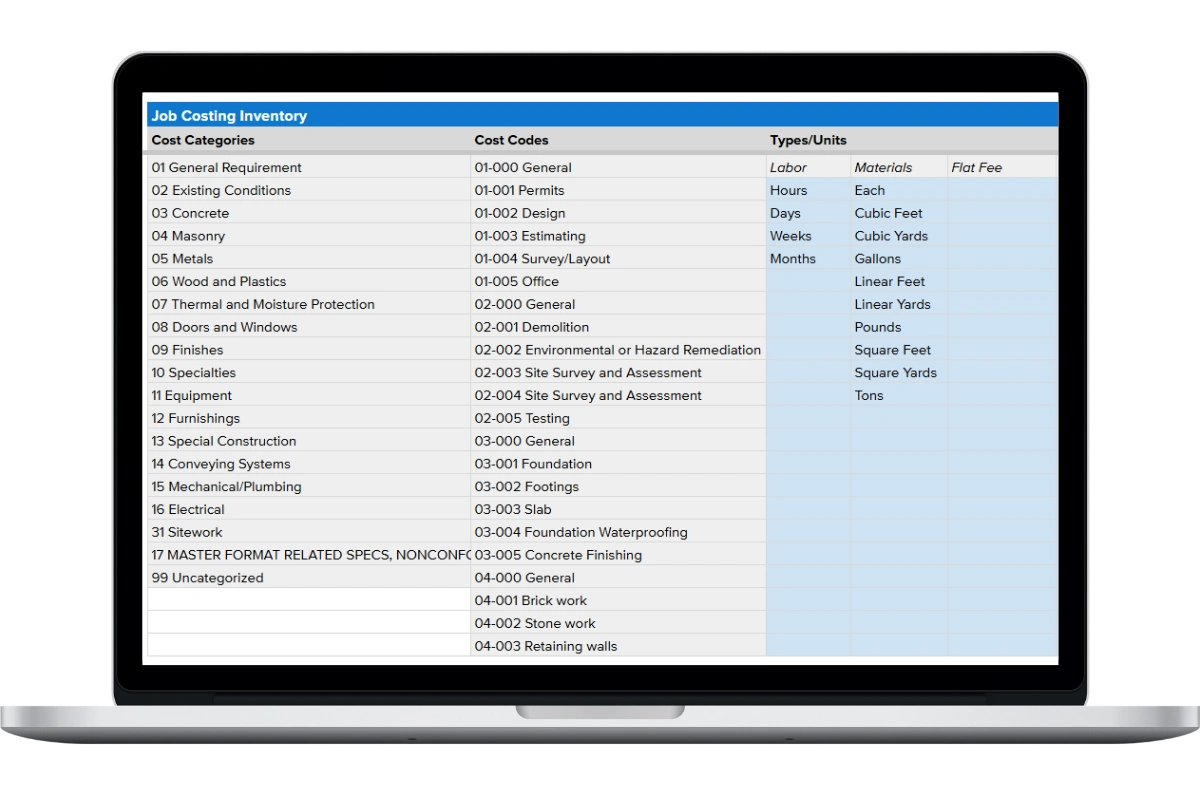The image size is (1200, 794).
Task: Select the Job Costing Inventory title cell
Action: (x=602, y=115)
